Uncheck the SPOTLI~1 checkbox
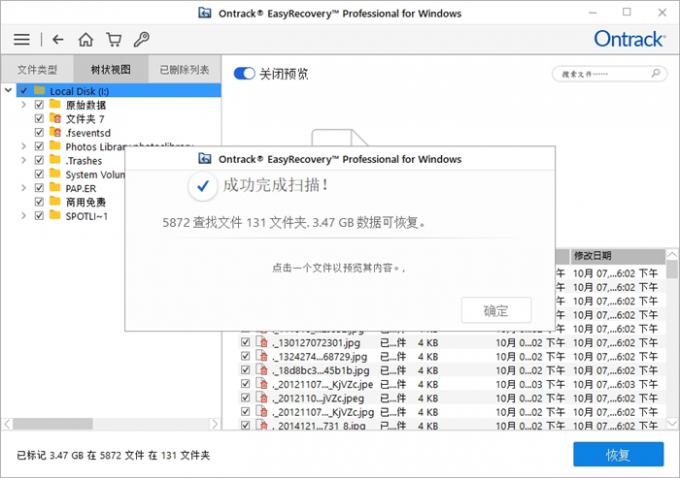The image size is (680, 478). tap(39, 216)
